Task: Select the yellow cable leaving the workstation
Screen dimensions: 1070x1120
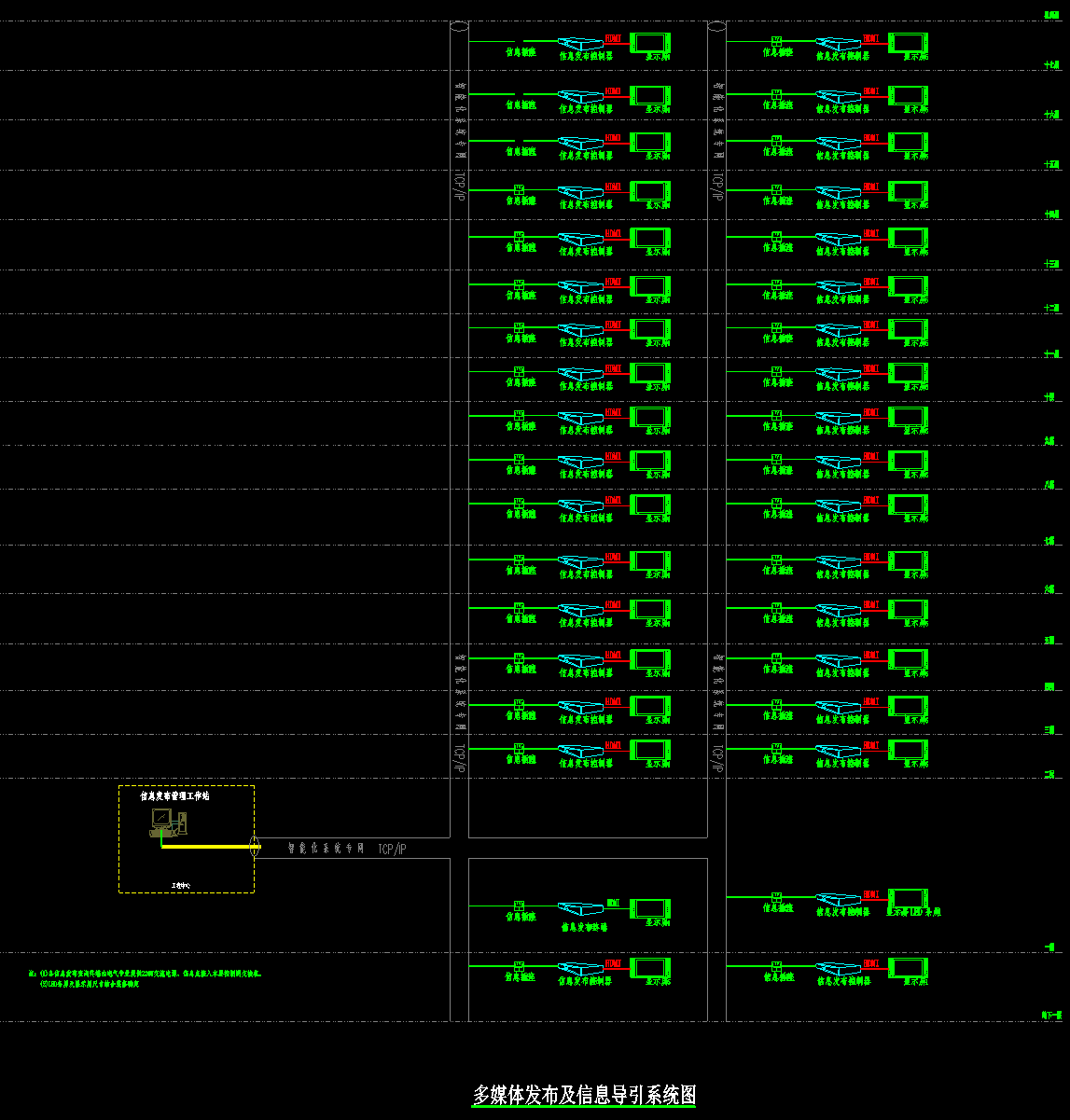Action: (207, 847)
